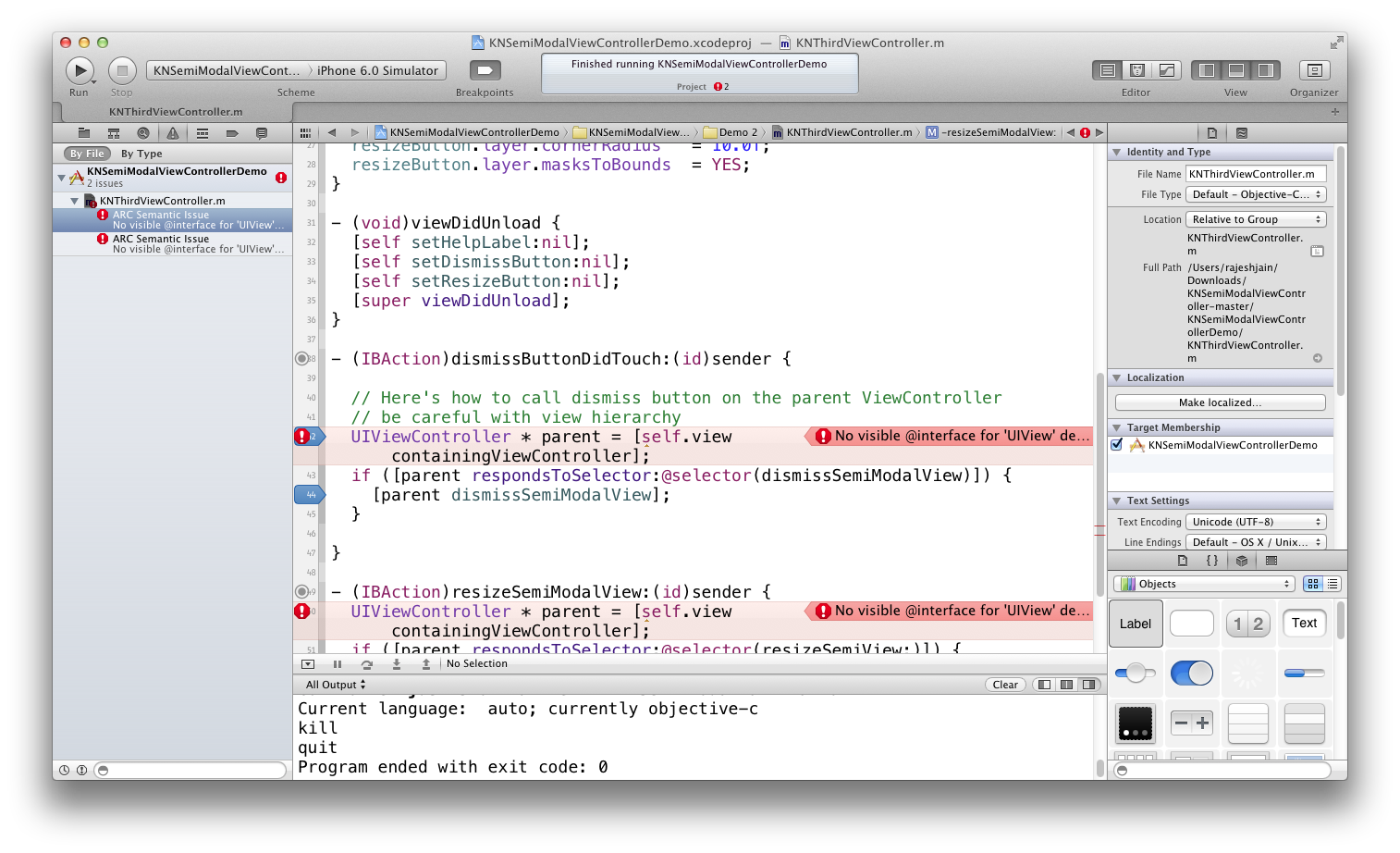Image resolution: width=1400 pixels, height=853 pixels.
Task: Collapse the Identity and Type section
Action: click(1117, 152)
